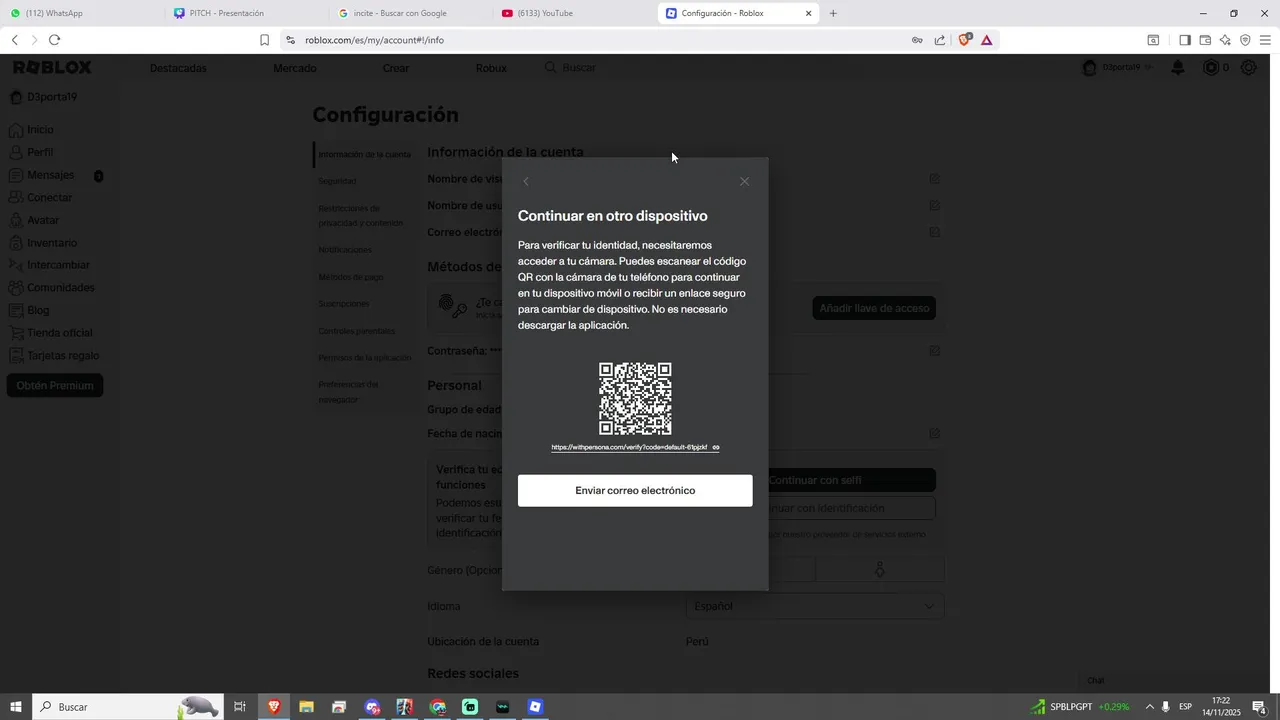The height and width of the screenshot is (720, 1280).
Task: Expand the Español language dropdown
Action: coord(815,606)
